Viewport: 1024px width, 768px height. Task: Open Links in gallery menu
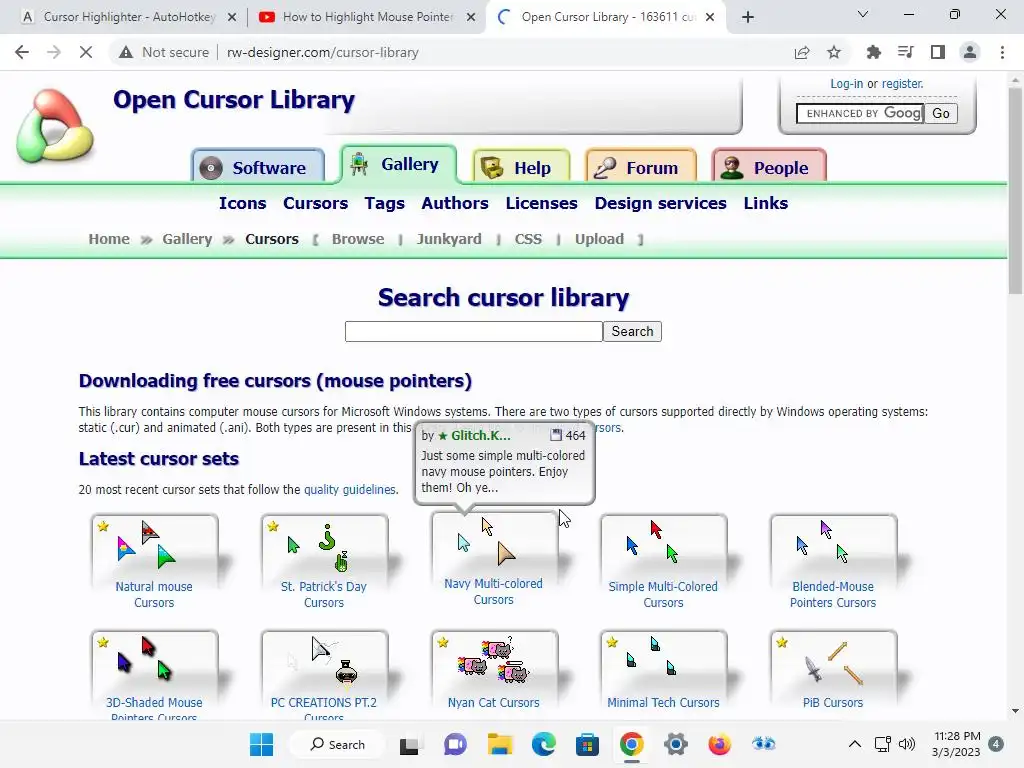(765, 203)
